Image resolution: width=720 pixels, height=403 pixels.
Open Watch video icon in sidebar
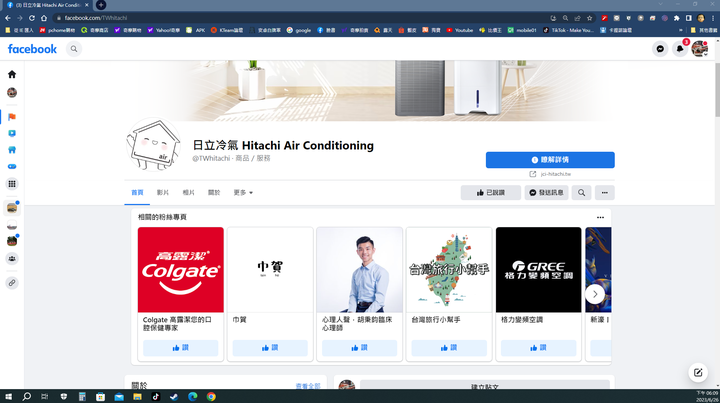tap(12, 134)
